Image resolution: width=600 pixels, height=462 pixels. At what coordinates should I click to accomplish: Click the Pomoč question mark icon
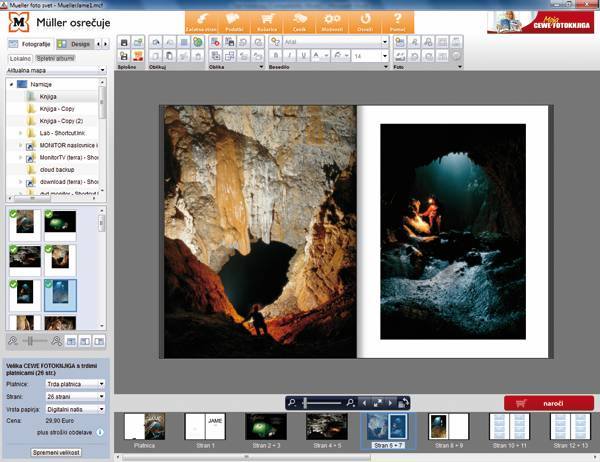tap(398, 22)
